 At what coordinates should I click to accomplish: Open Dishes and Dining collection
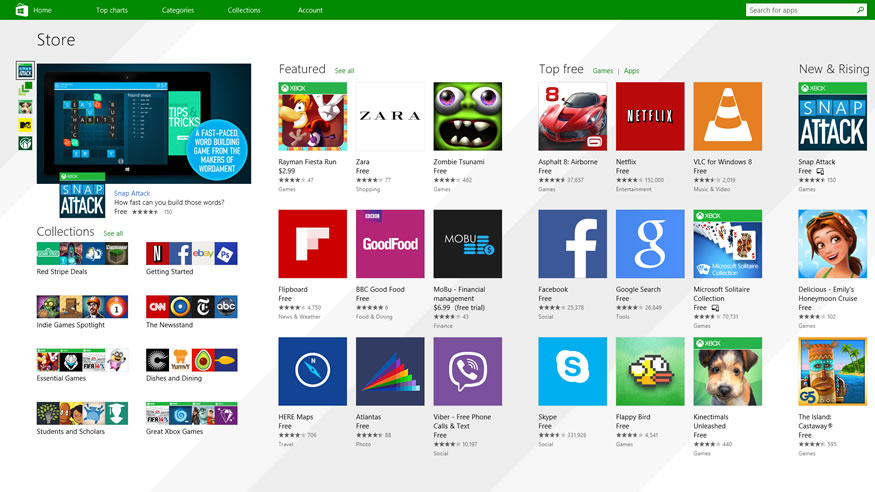(x=191, y=360)
